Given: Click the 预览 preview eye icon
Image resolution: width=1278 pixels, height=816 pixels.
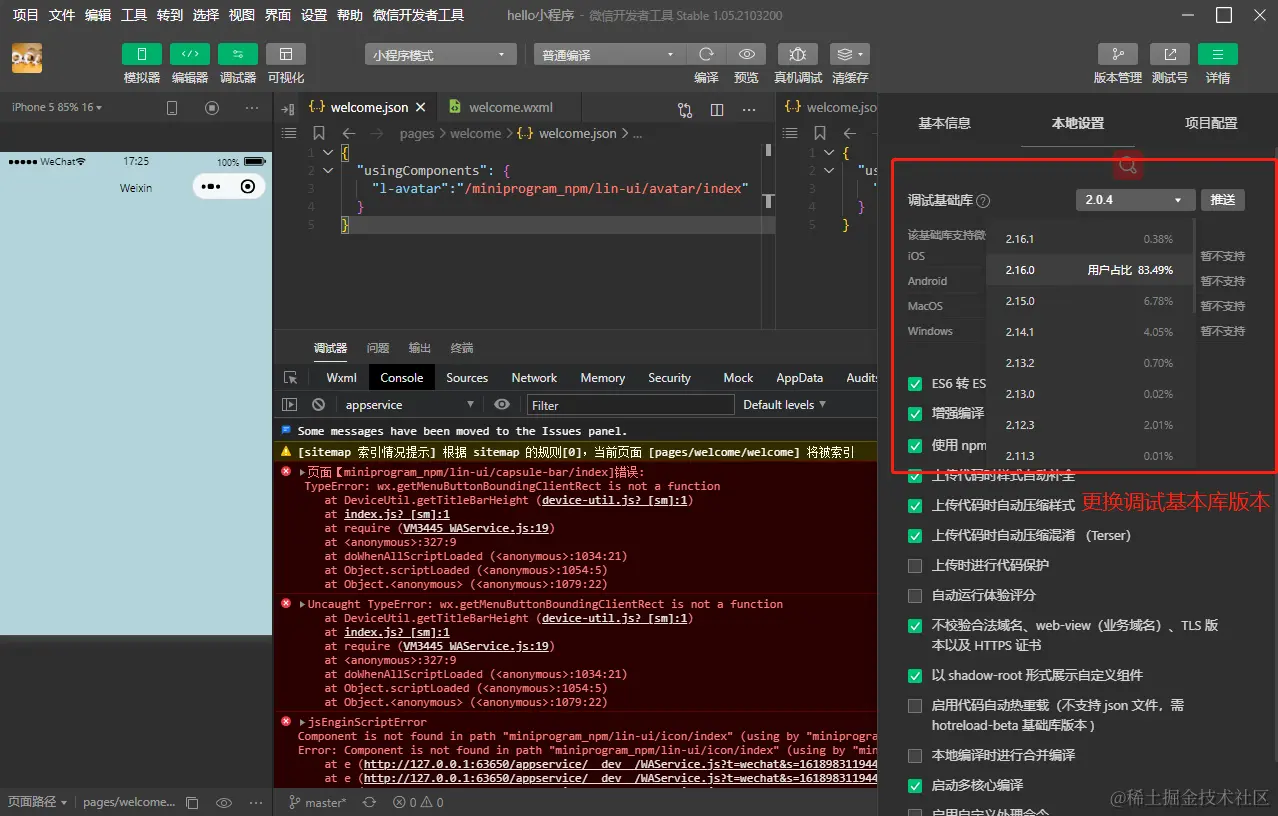Looking at the screenshot, I should (746, 54).
